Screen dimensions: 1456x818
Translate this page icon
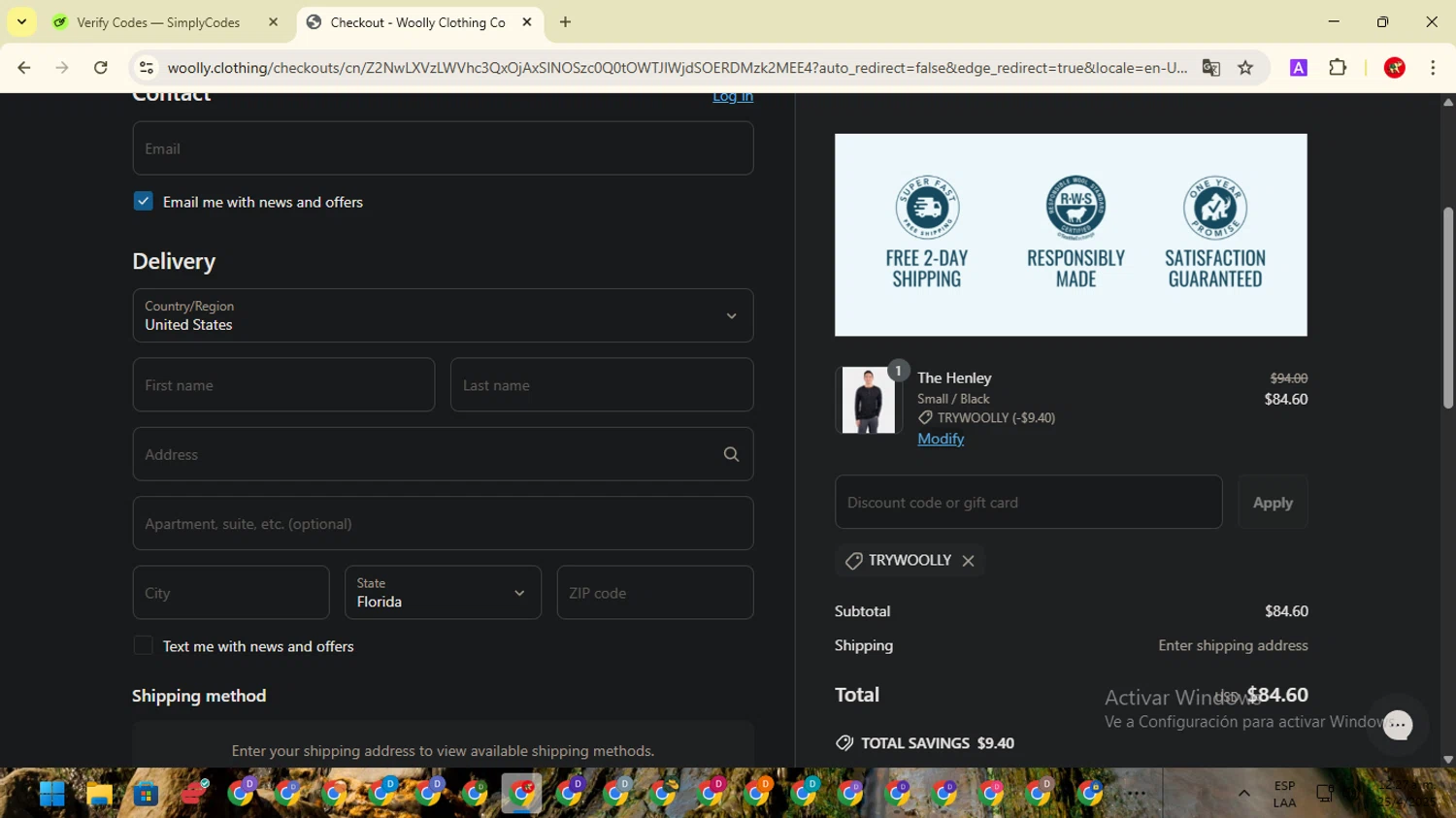click(x=1210, y=67)
